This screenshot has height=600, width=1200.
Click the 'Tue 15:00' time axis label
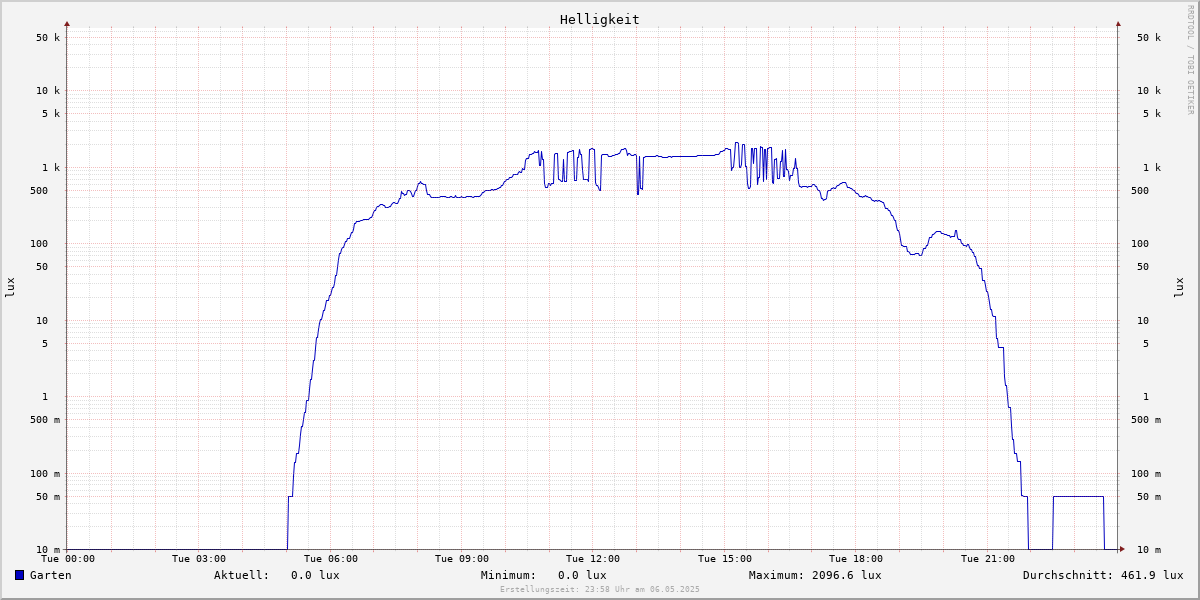(x=725, y=559)
